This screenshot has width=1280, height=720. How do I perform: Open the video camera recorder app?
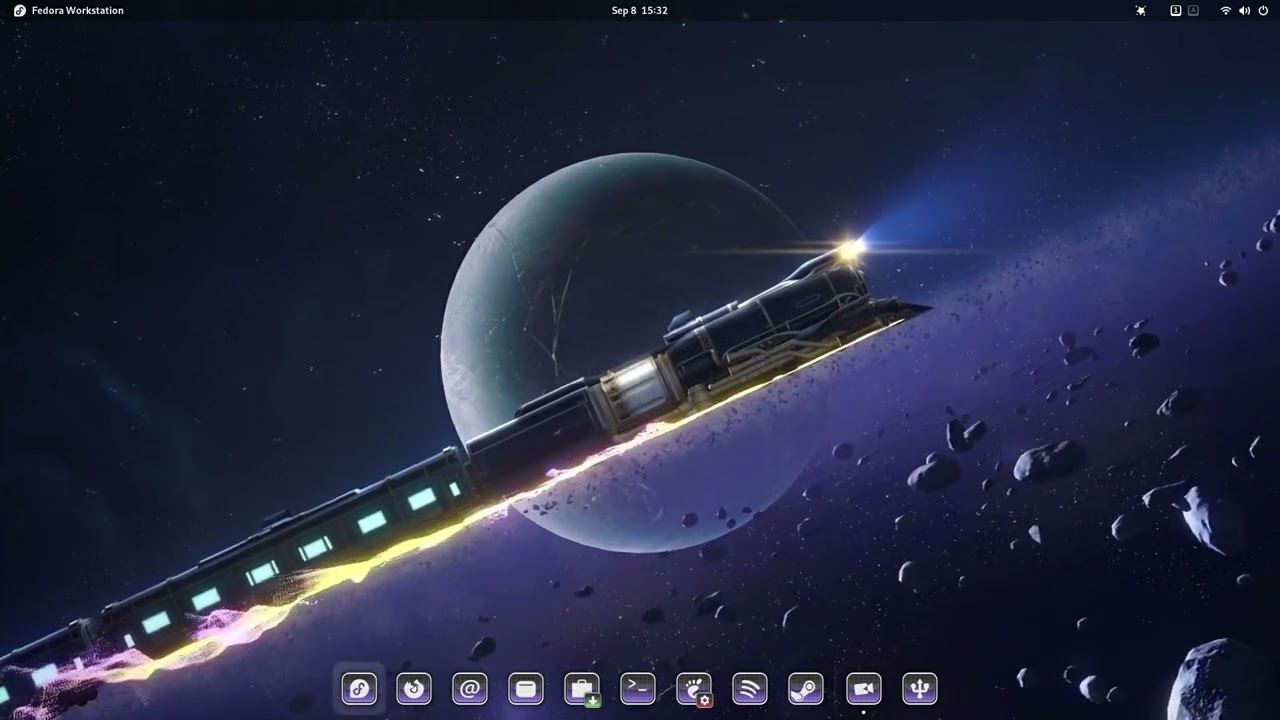point(864,688)
